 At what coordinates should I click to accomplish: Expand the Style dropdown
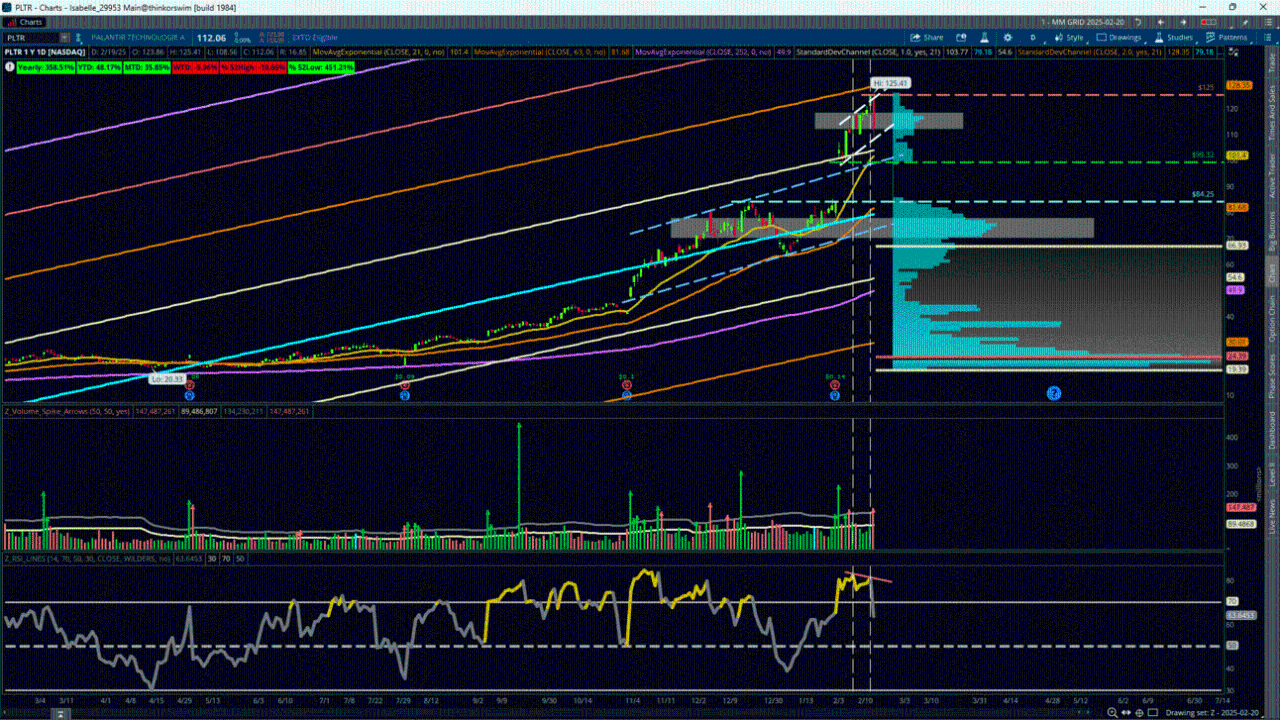1069,37
